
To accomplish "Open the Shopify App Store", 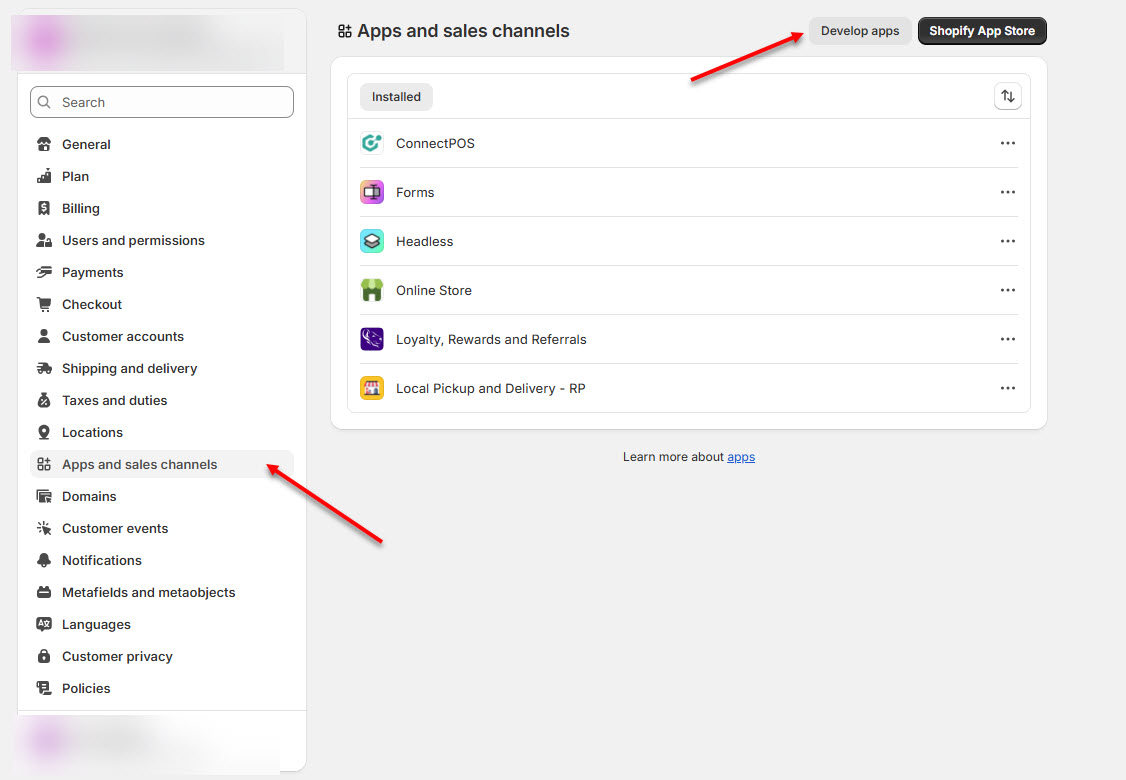I will point(982,31).
